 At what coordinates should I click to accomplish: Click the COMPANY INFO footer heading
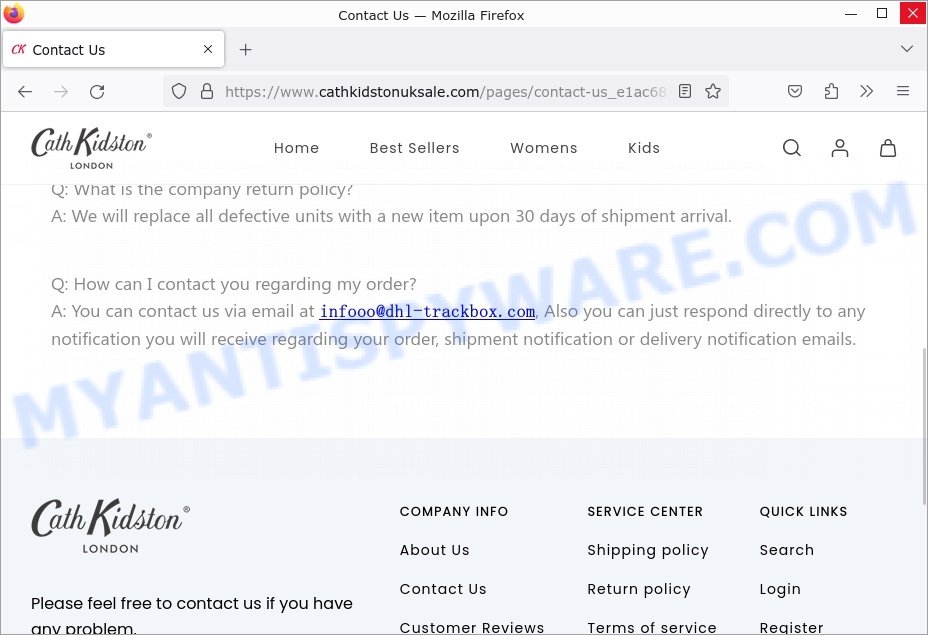coord(453,511)
